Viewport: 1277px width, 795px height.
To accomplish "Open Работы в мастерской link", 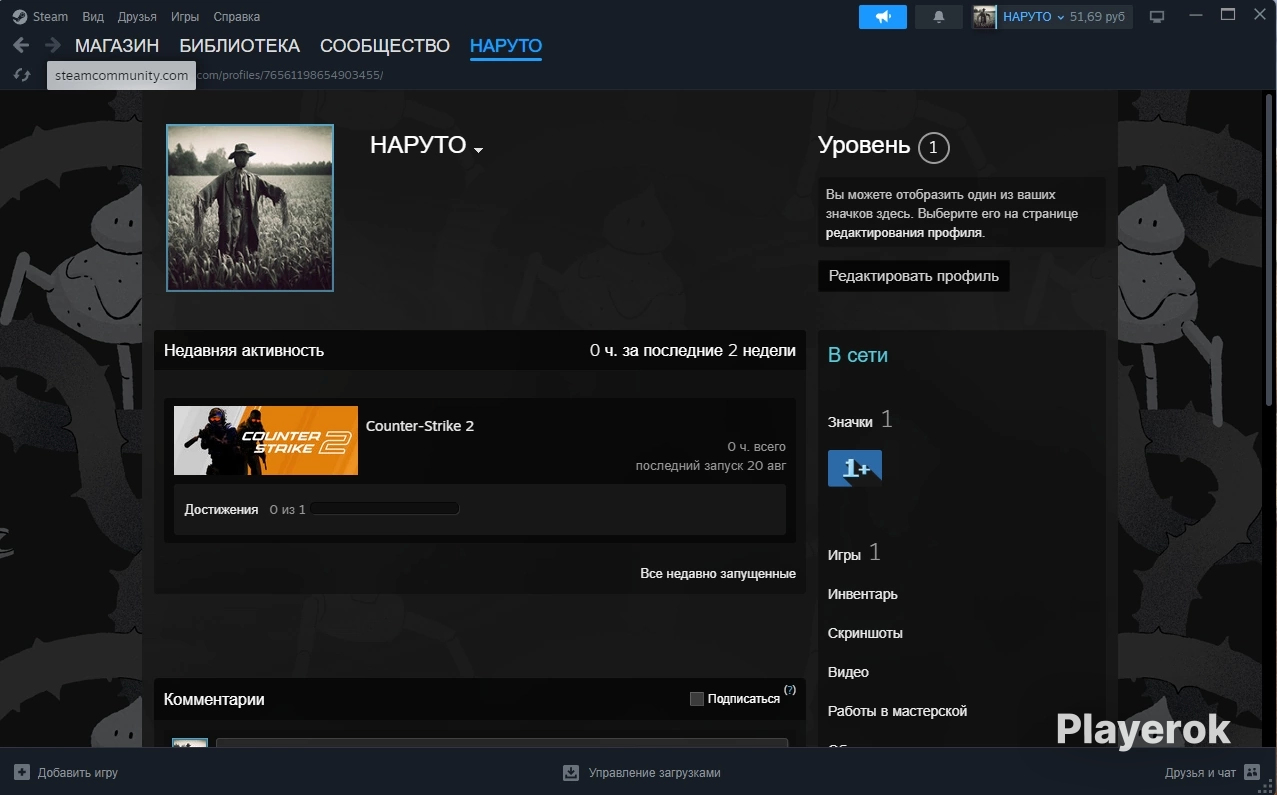I will click(x=898, y=711).
